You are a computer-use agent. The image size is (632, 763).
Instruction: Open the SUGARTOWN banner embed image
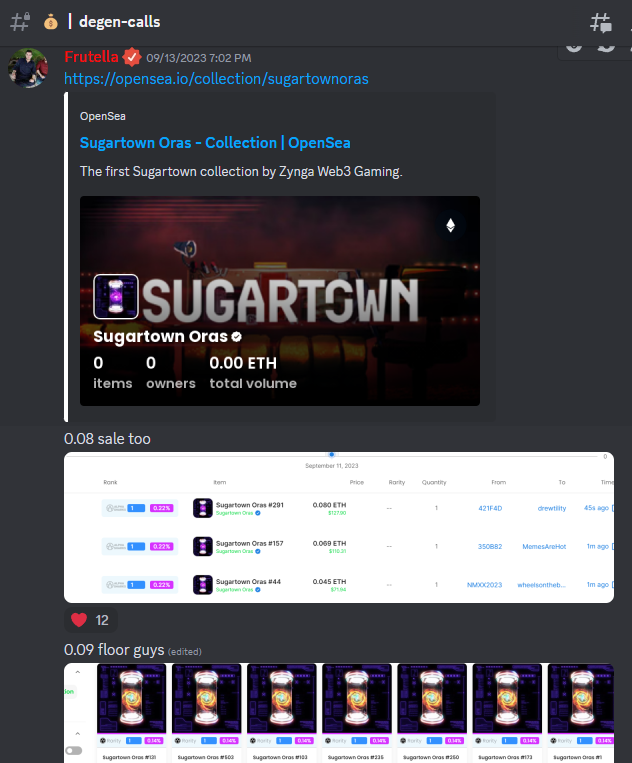pos(280,301)
